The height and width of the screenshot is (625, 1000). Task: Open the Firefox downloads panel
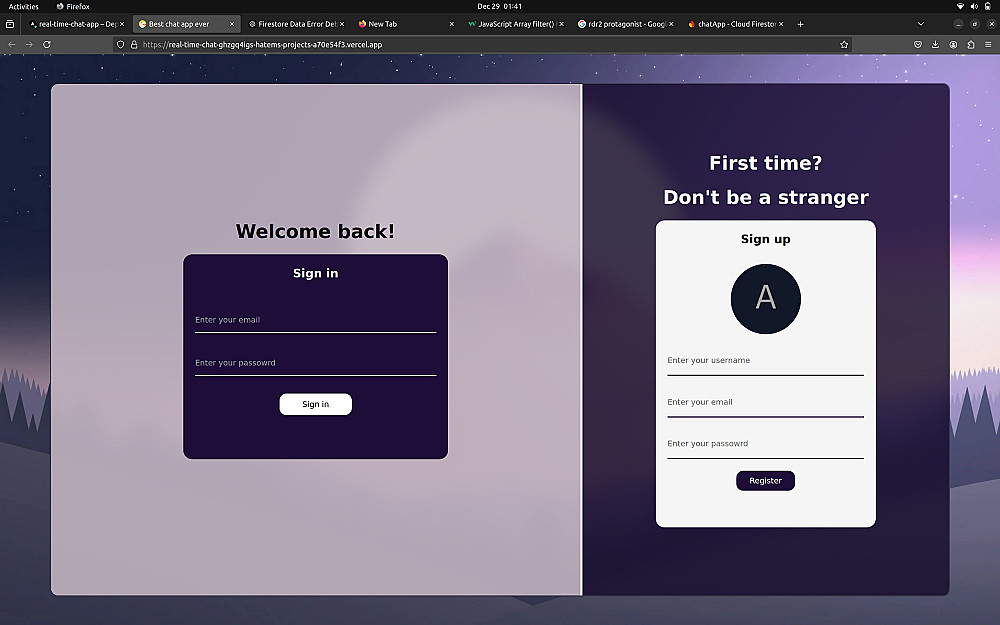pyautogui.click(x=935, y=45)
